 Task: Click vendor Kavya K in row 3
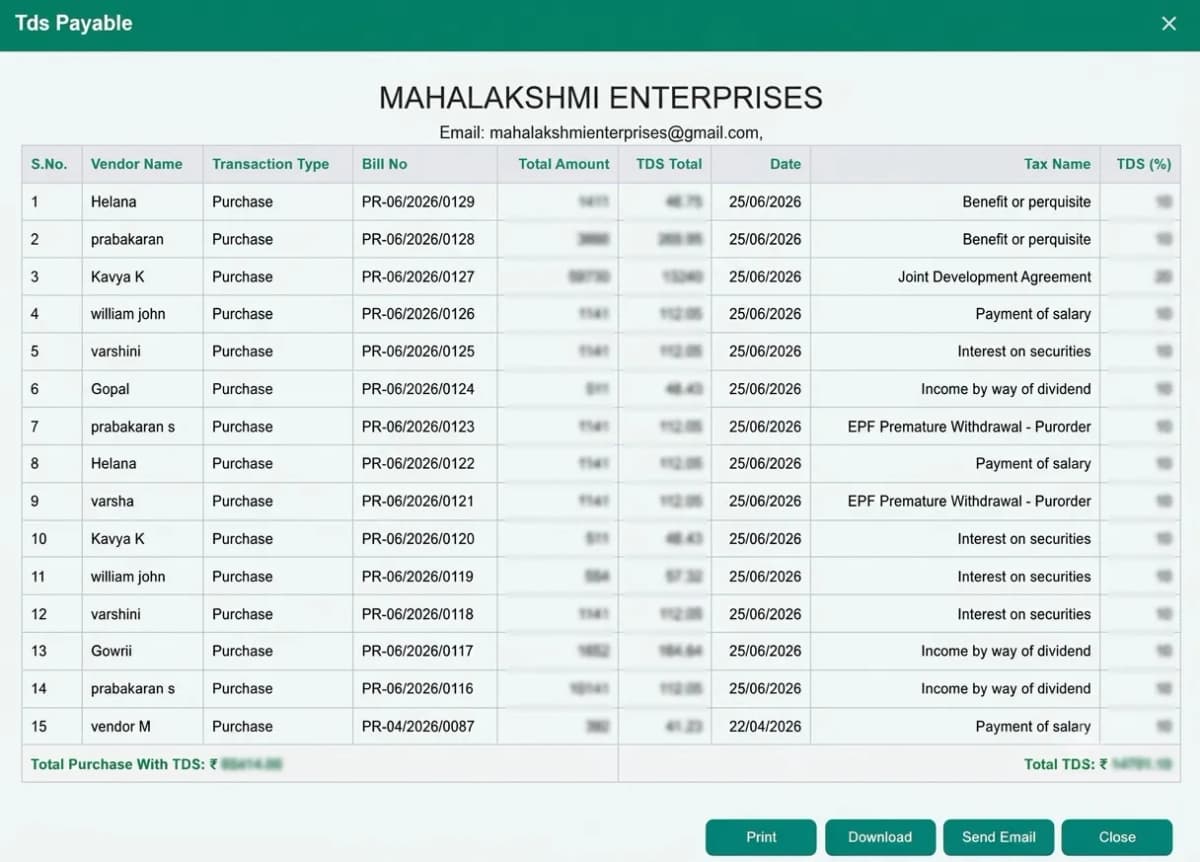coord(117,277)
